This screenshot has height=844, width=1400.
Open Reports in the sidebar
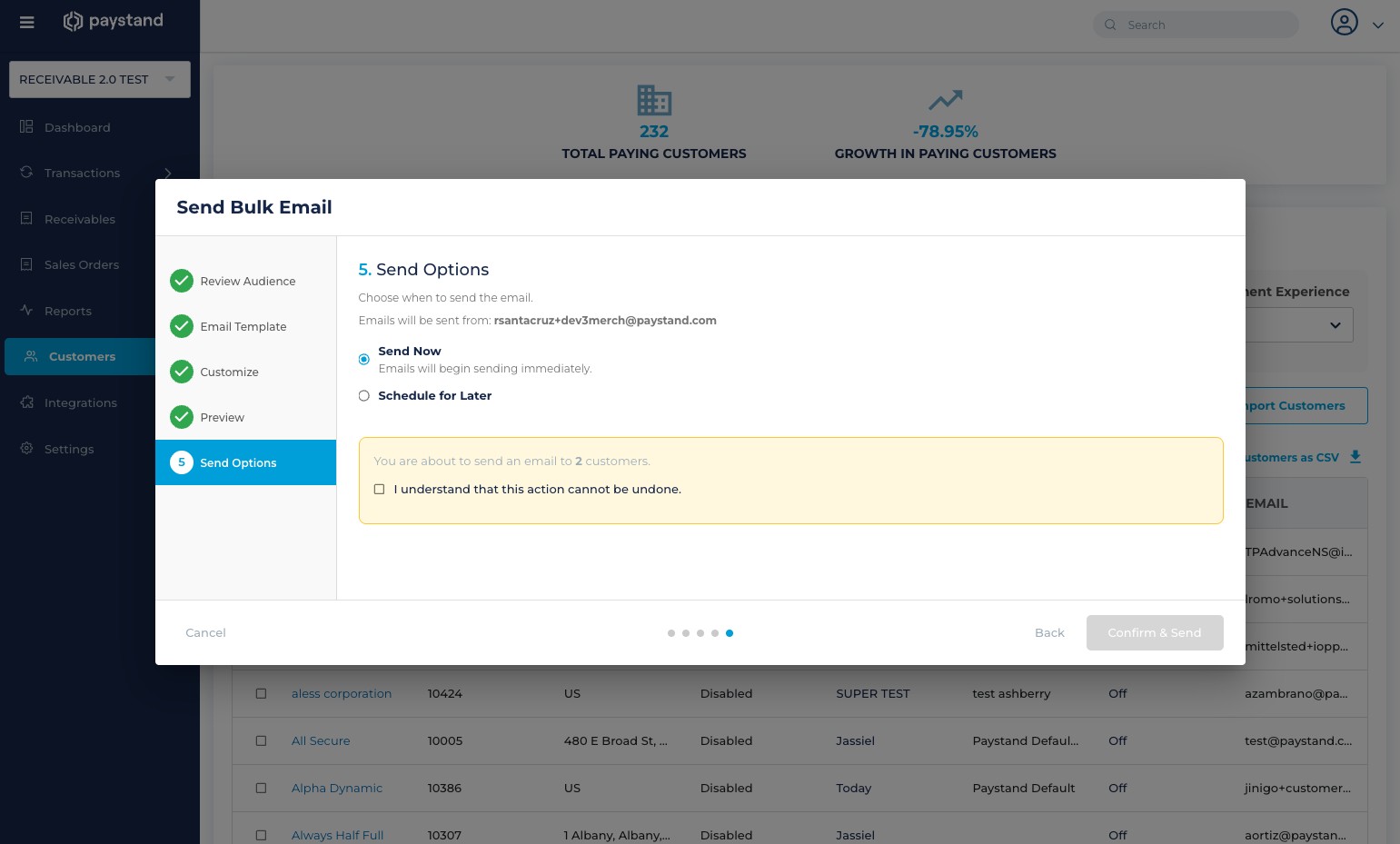click(68, 311)
